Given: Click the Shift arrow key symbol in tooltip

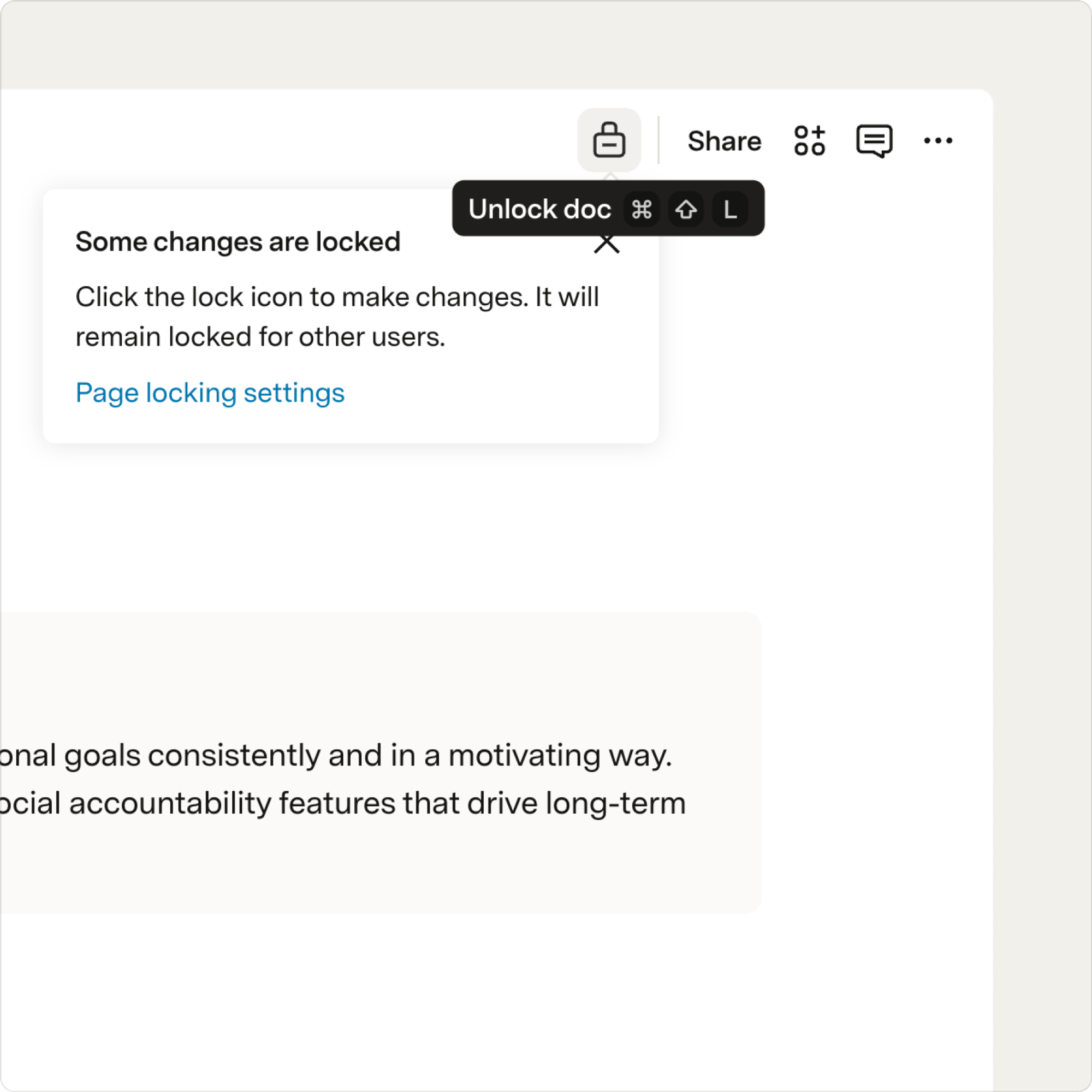Looking at the screenshot, I should point(686,210).
